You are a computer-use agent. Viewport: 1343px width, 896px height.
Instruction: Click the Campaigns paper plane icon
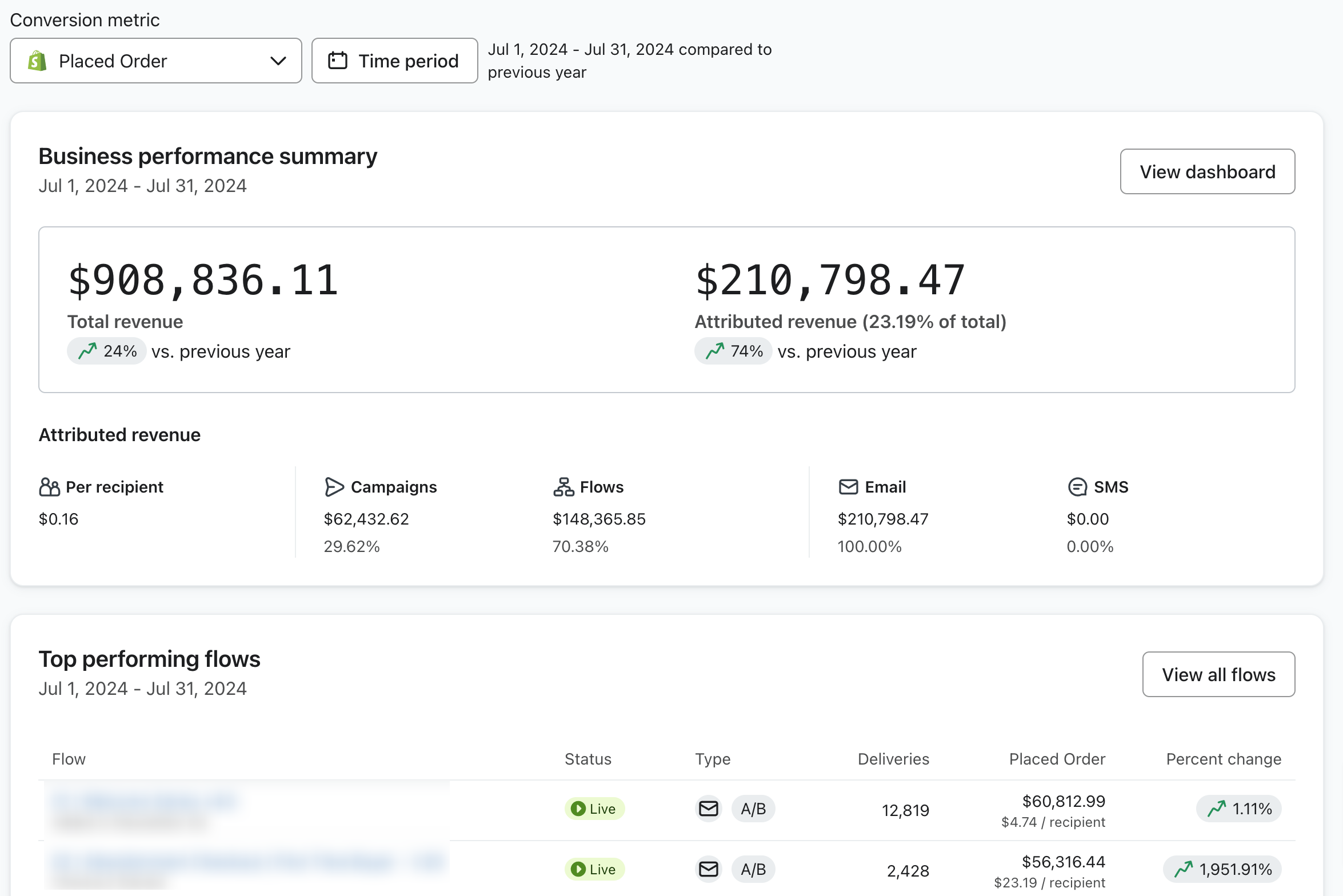(334, 487)
